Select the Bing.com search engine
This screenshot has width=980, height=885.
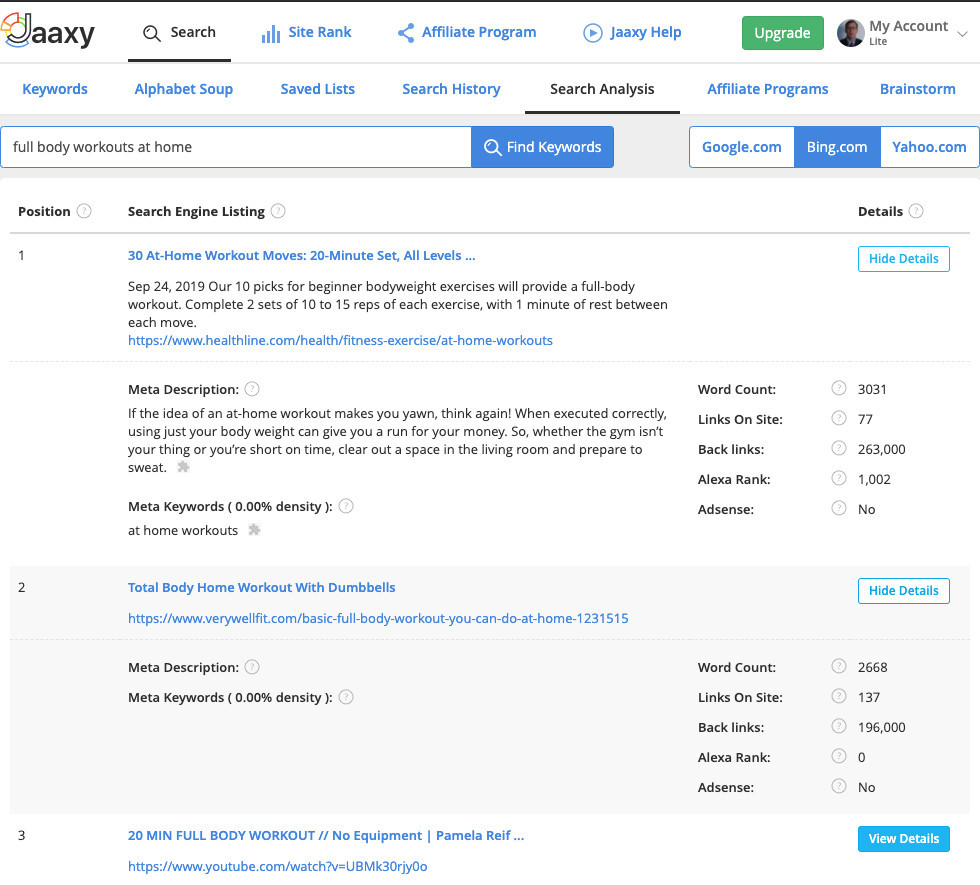coord(837,147)
